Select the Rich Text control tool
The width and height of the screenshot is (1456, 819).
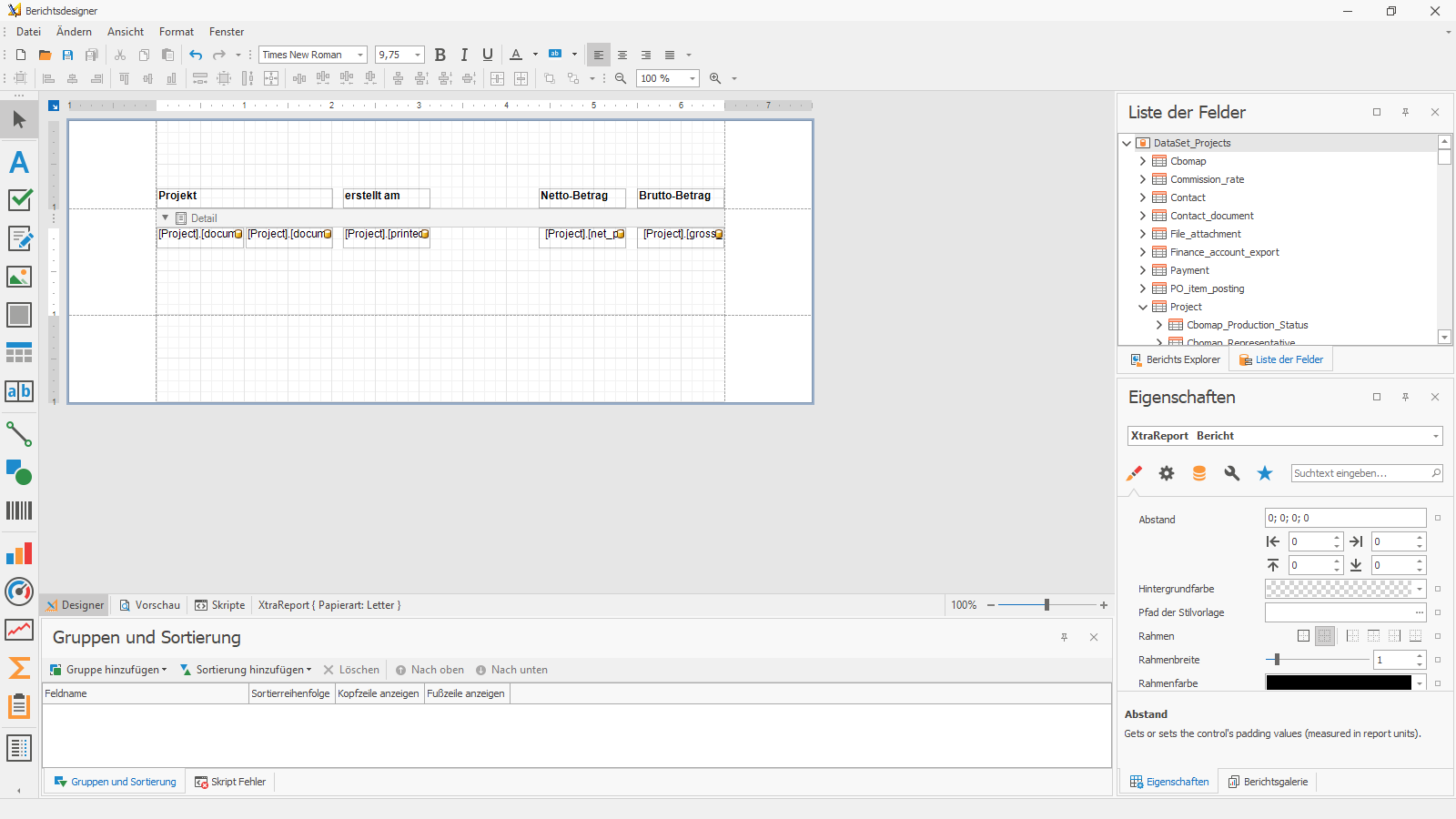tap(19, 238)
